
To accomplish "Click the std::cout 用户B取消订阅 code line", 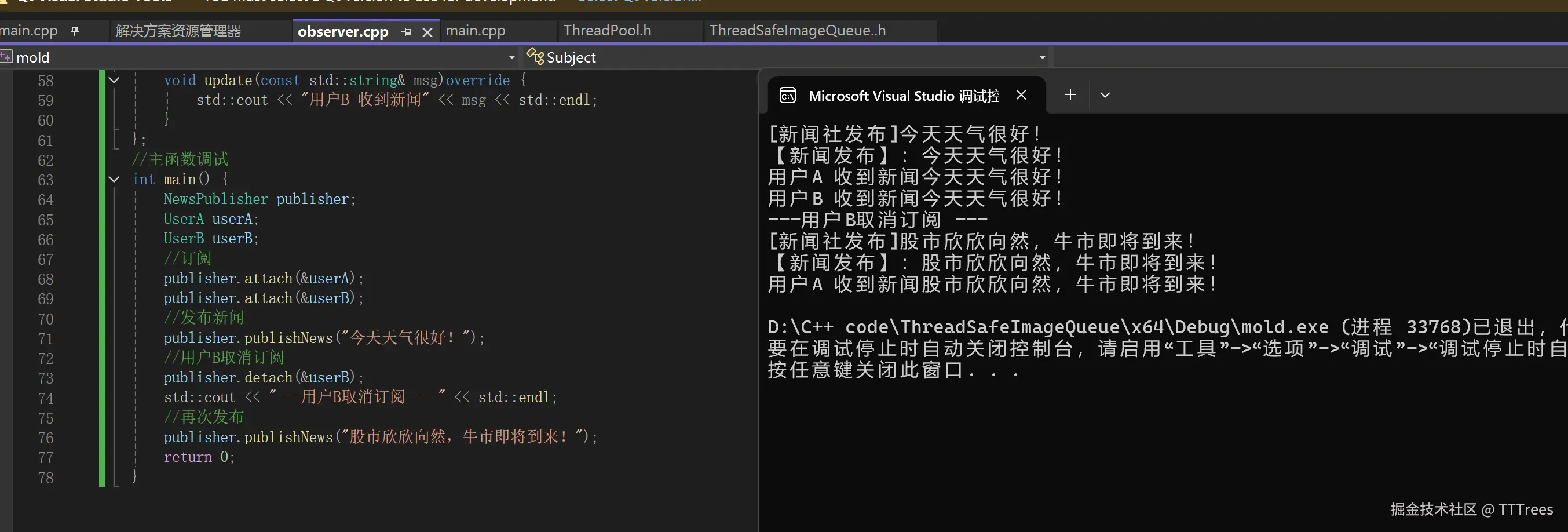I will (360, 397).
